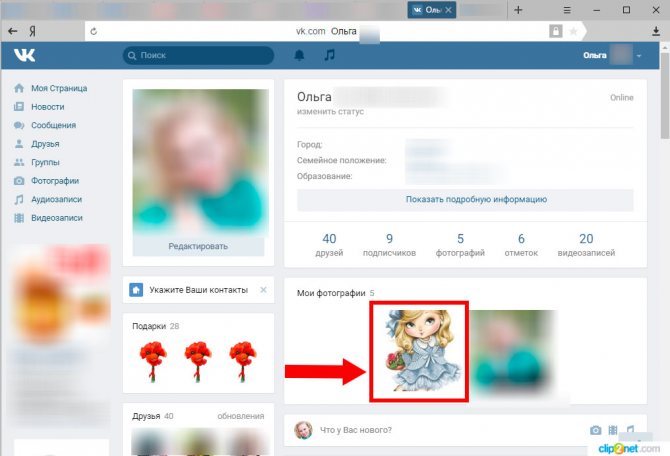The image size is (670, 456).
Task: Click the small avatar in post box
Action: tap(303, 430)
